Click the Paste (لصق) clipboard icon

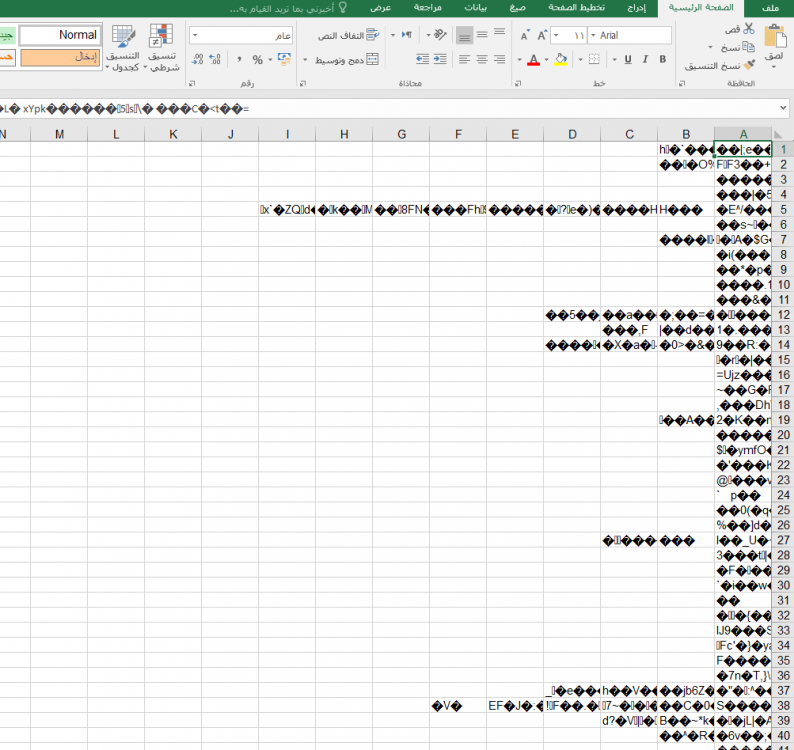(774, 36)
